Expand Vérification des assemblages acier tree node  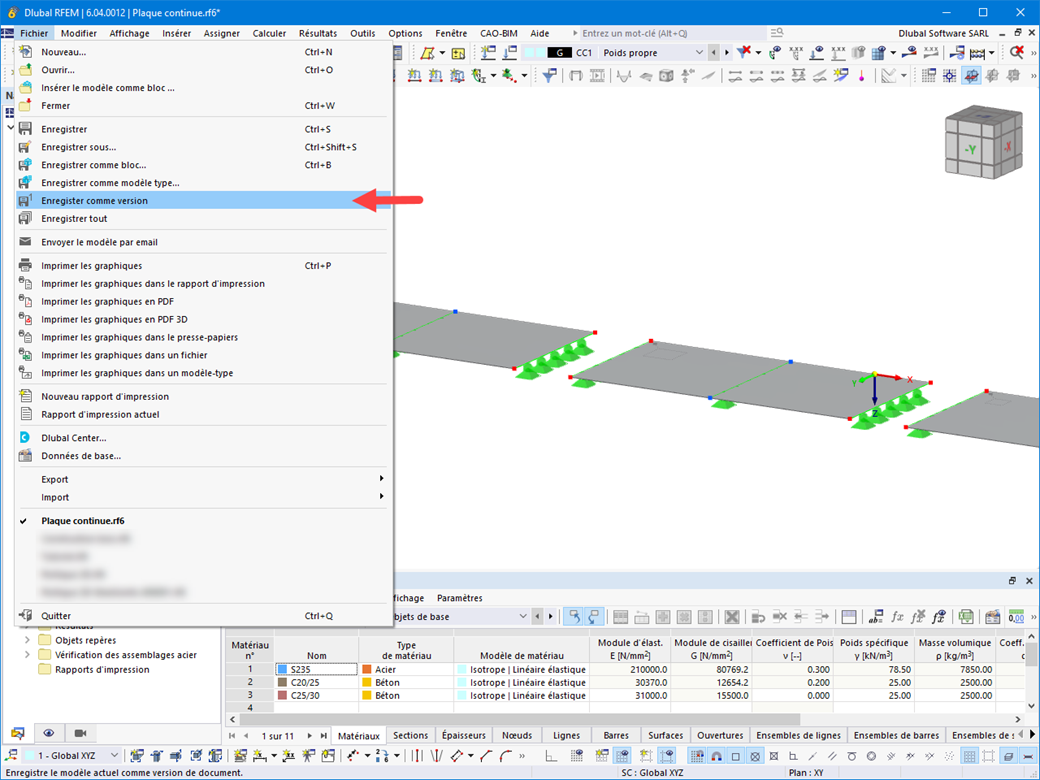point(27,655)
